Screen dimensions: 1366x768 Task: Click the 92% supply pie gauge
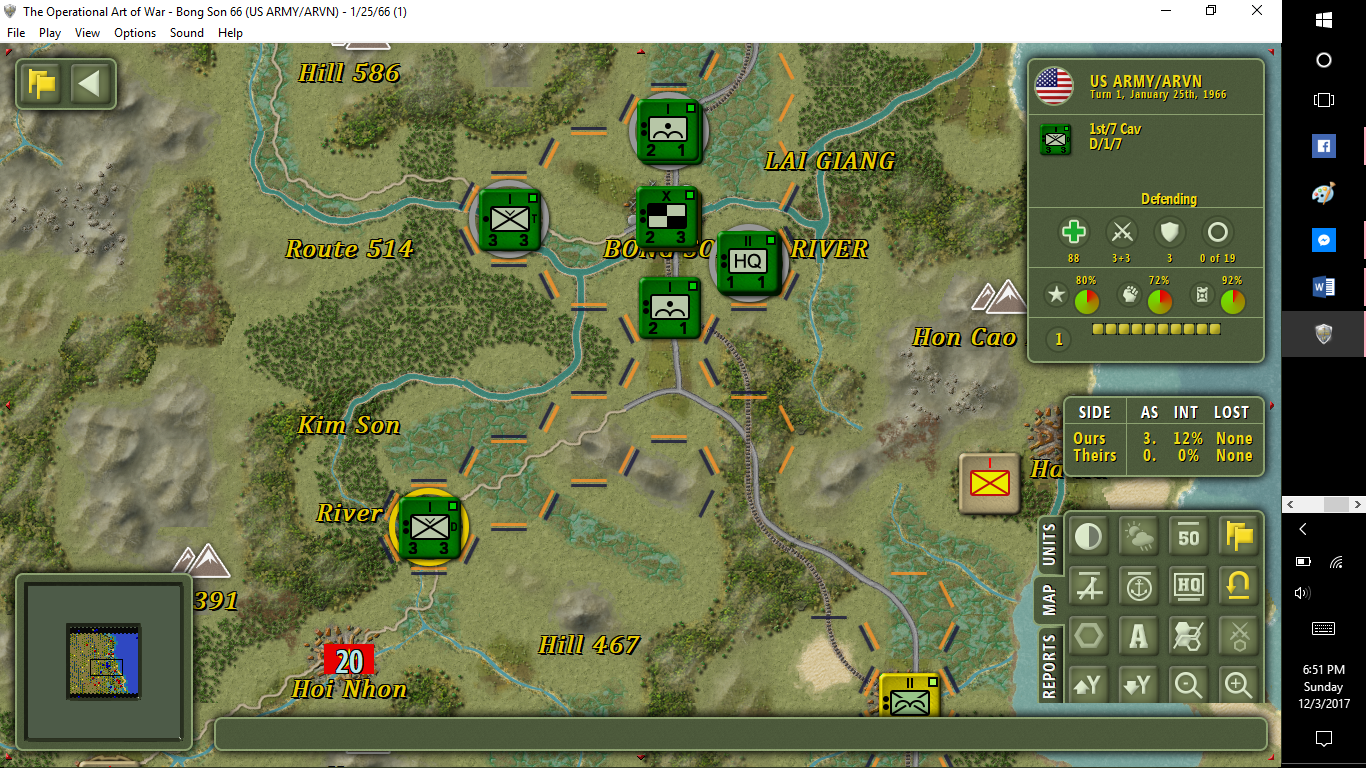[1233, 301]
